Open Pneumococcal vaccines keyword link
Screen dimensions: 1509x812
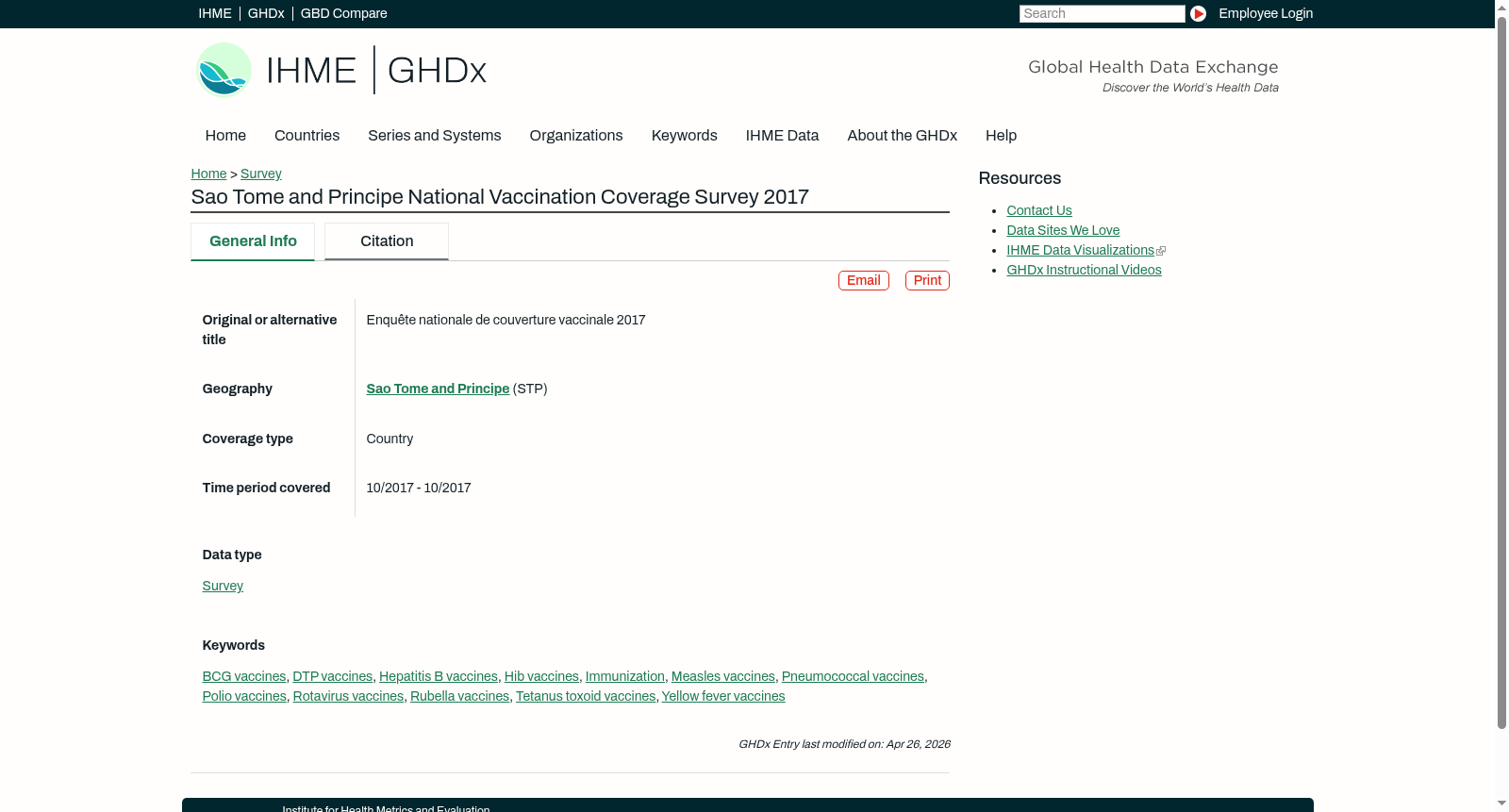(x=853, y=676)
